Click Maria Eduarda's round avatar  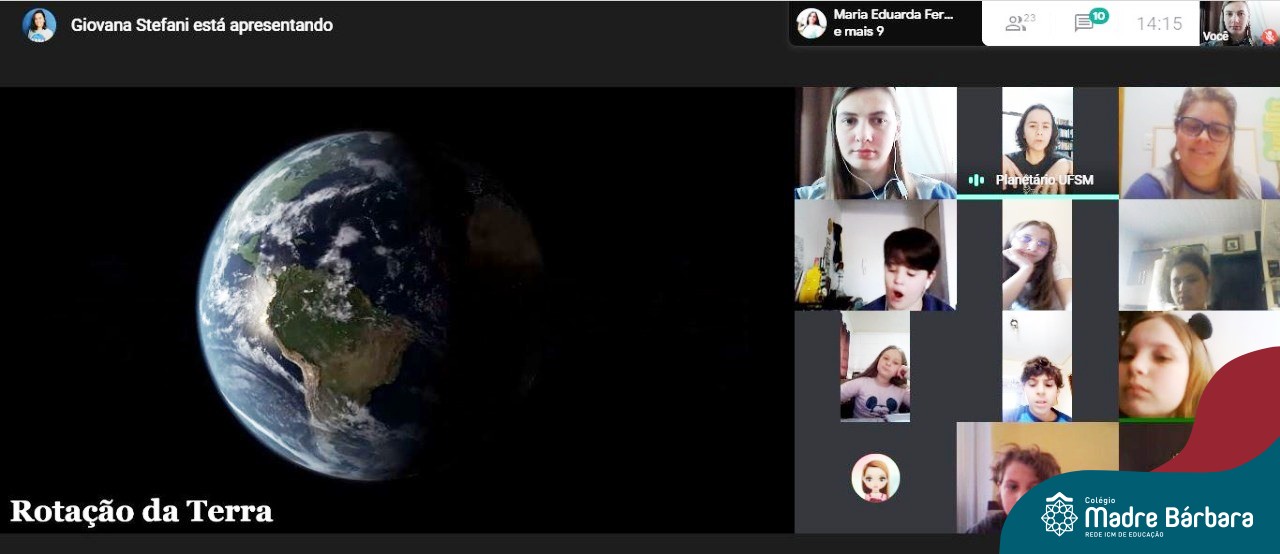[x=811, y=23]
